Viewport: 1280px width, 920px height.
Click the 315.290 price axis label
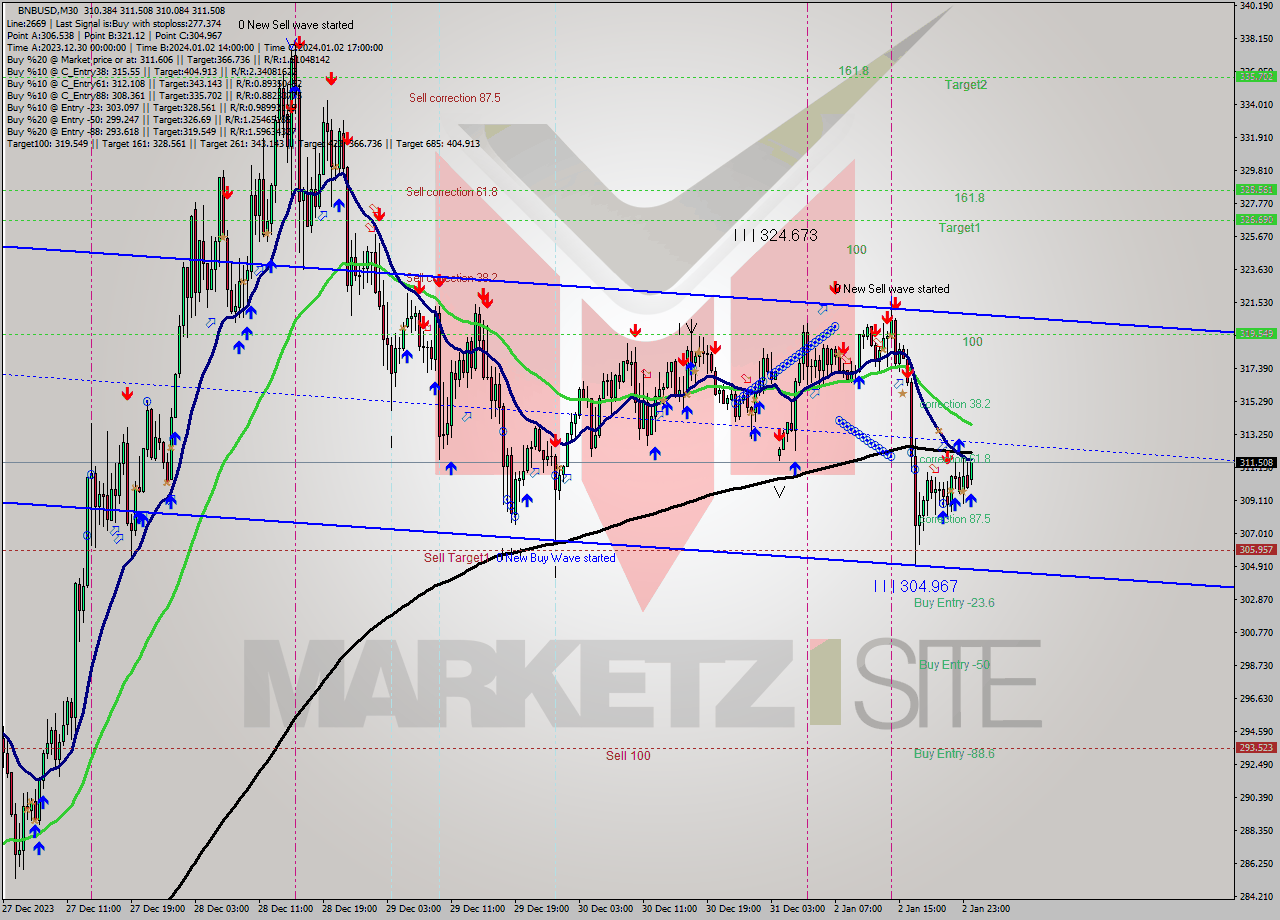[1256, 402]
